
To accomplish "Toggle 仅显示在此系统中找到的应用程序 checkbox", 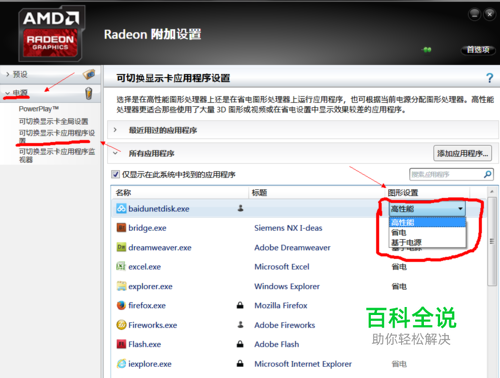I will [x=115, y=174].
